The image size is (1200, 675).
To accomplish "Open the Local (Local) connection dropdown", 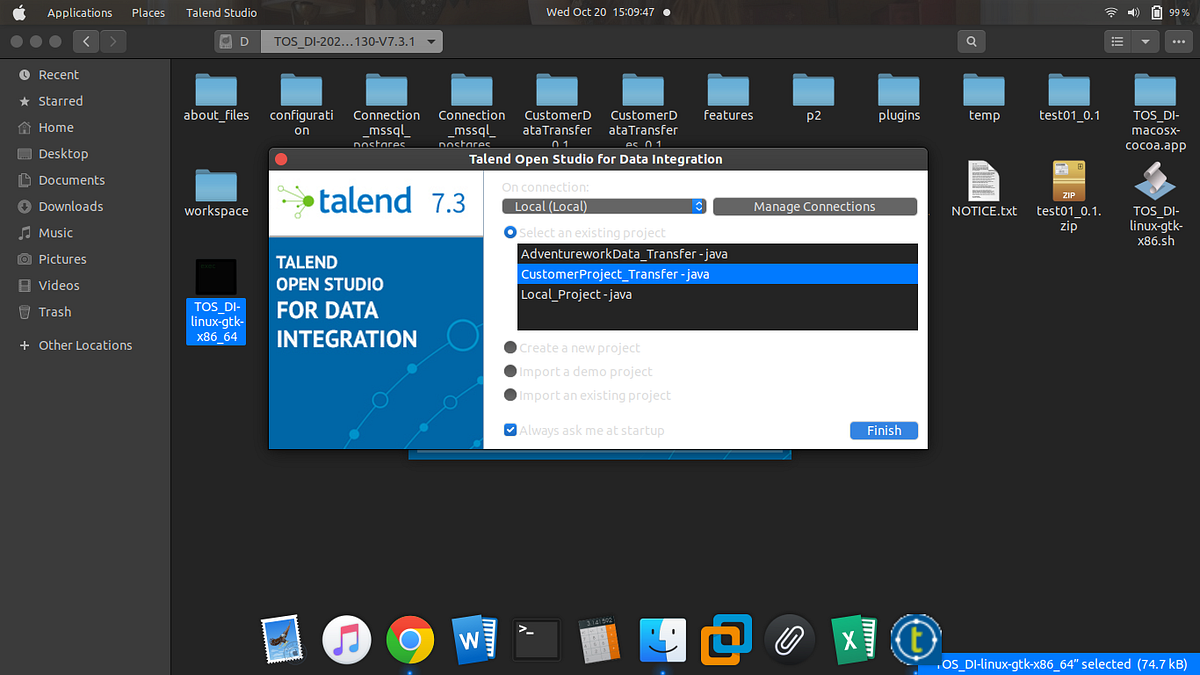I will pos(604,206).
